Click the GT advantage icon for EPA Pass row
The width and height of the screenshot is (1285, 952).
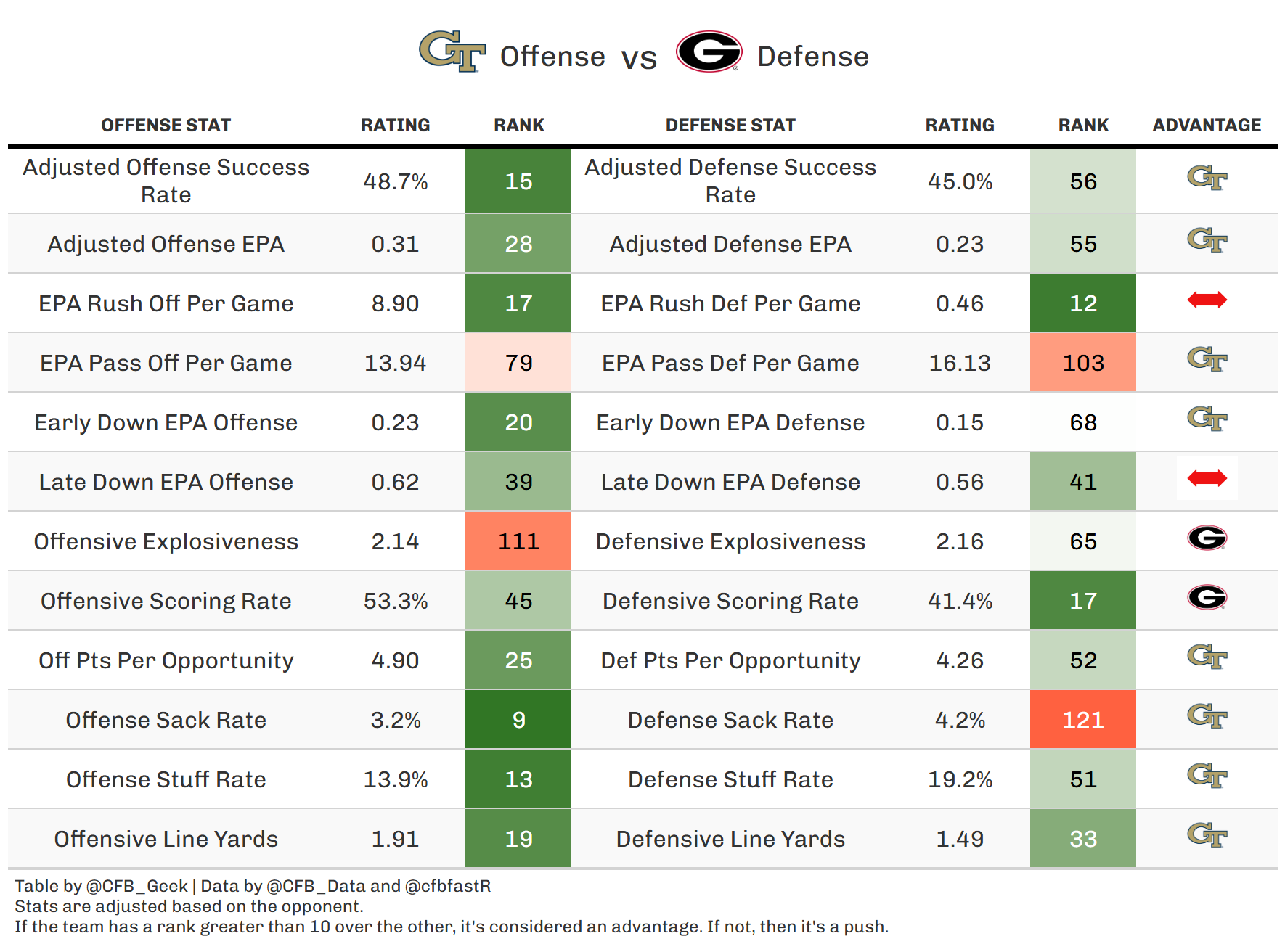coord(1207,359)
